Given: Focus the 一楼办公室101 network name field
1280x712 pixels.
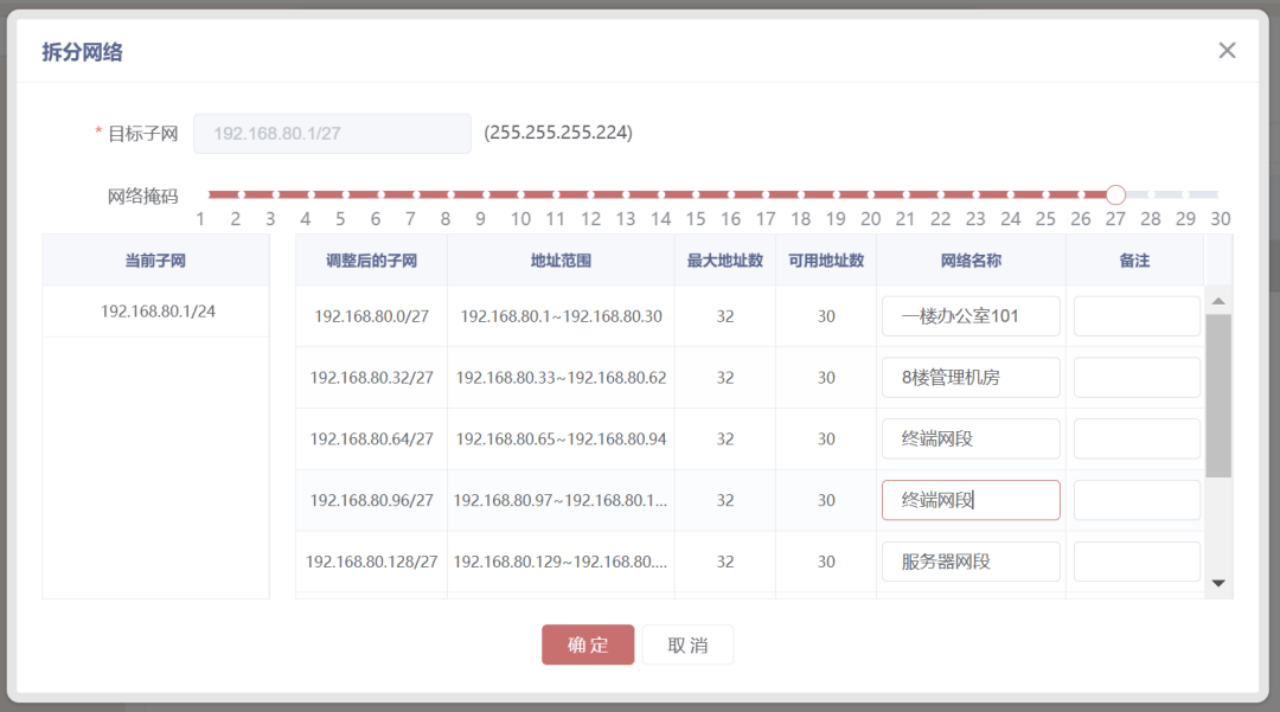Looking at the screenshot, I should click(970, 316).
